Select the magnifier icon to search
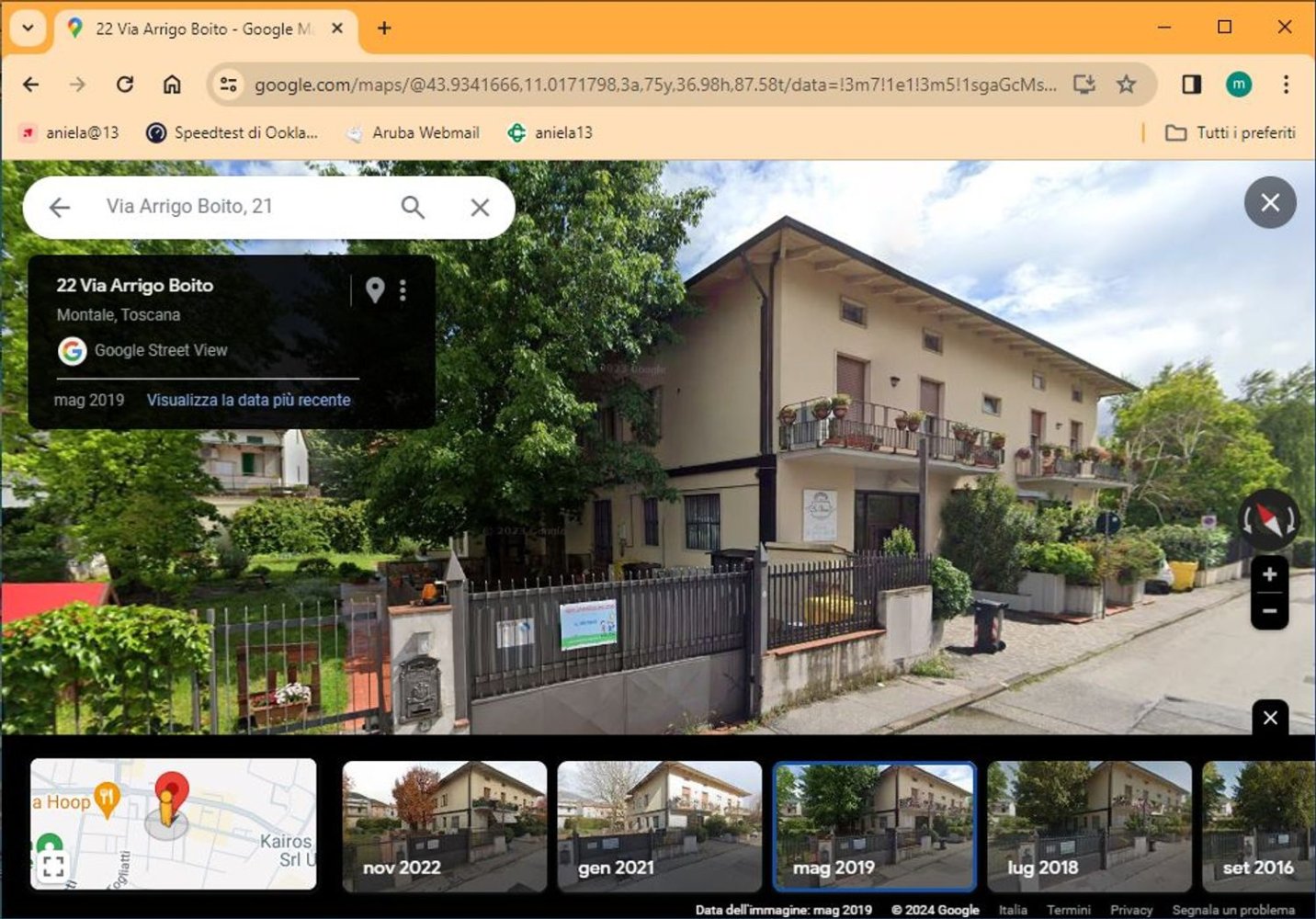 click(x=413, y=207)
